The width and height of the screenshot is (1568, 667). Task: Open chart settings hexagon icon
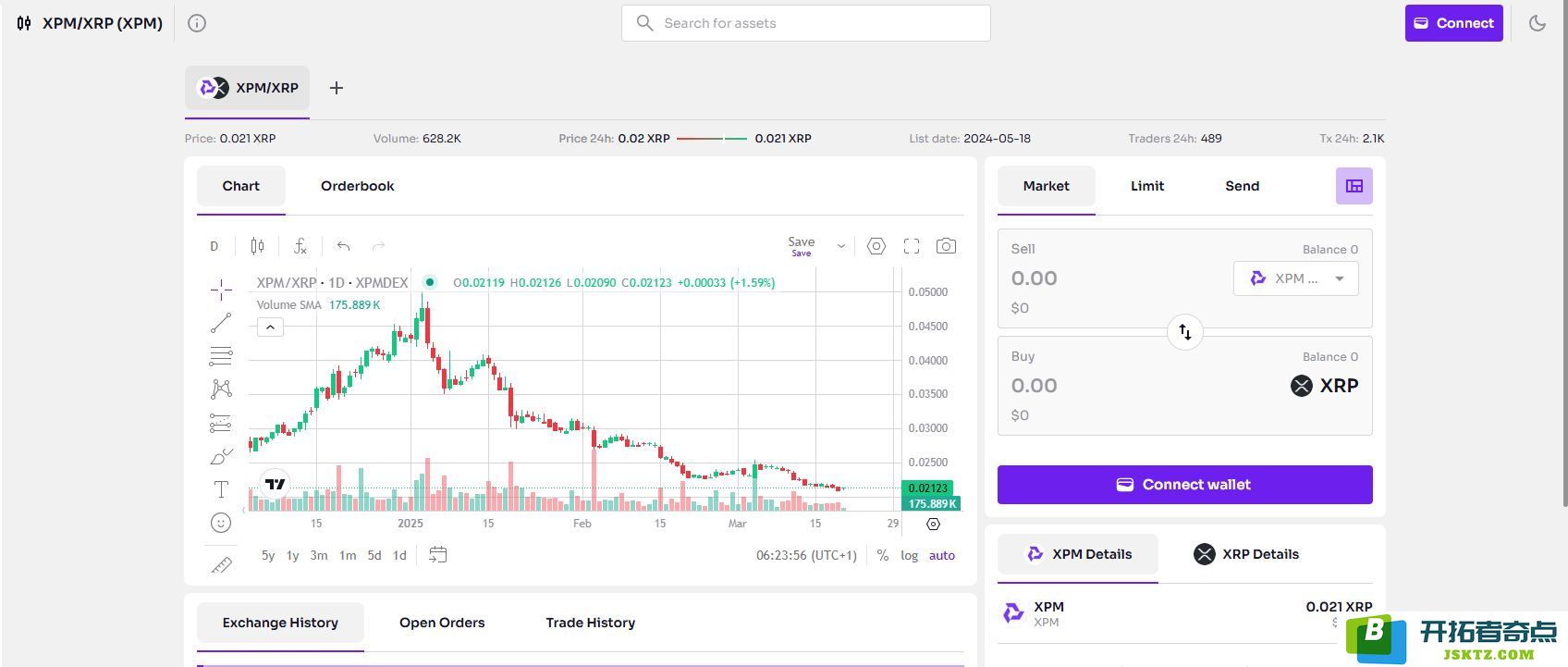(876, 246)
